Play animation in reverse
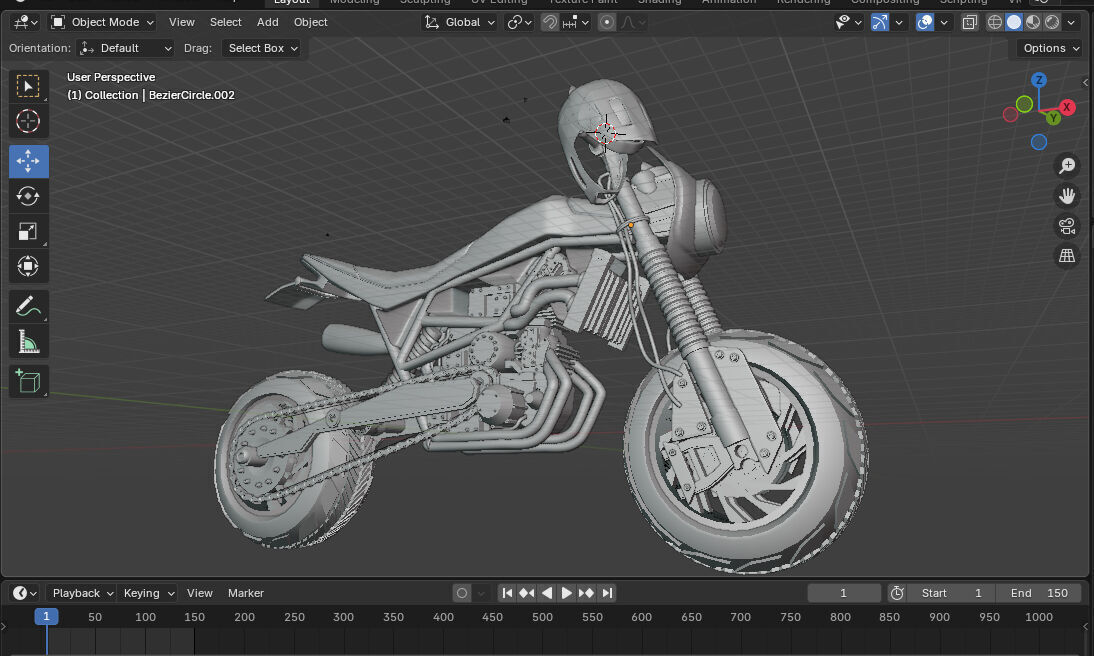The image size is (1094, 656). pos(547,593)
